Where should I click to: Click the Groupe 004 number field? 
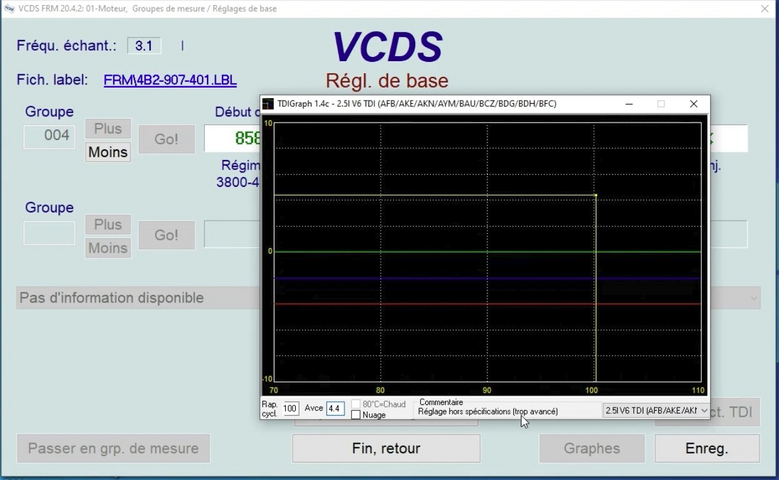click(49, 136)
